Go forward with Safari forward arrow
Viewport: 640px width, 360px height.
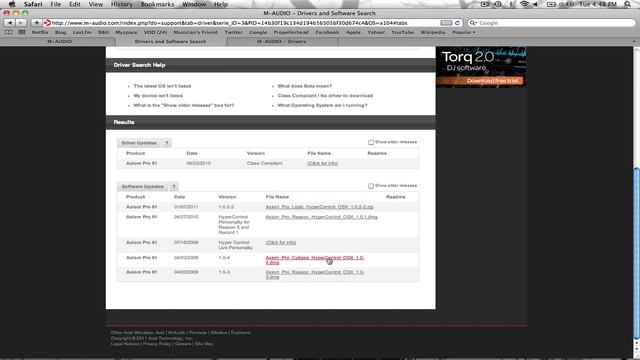coord(20,23)
